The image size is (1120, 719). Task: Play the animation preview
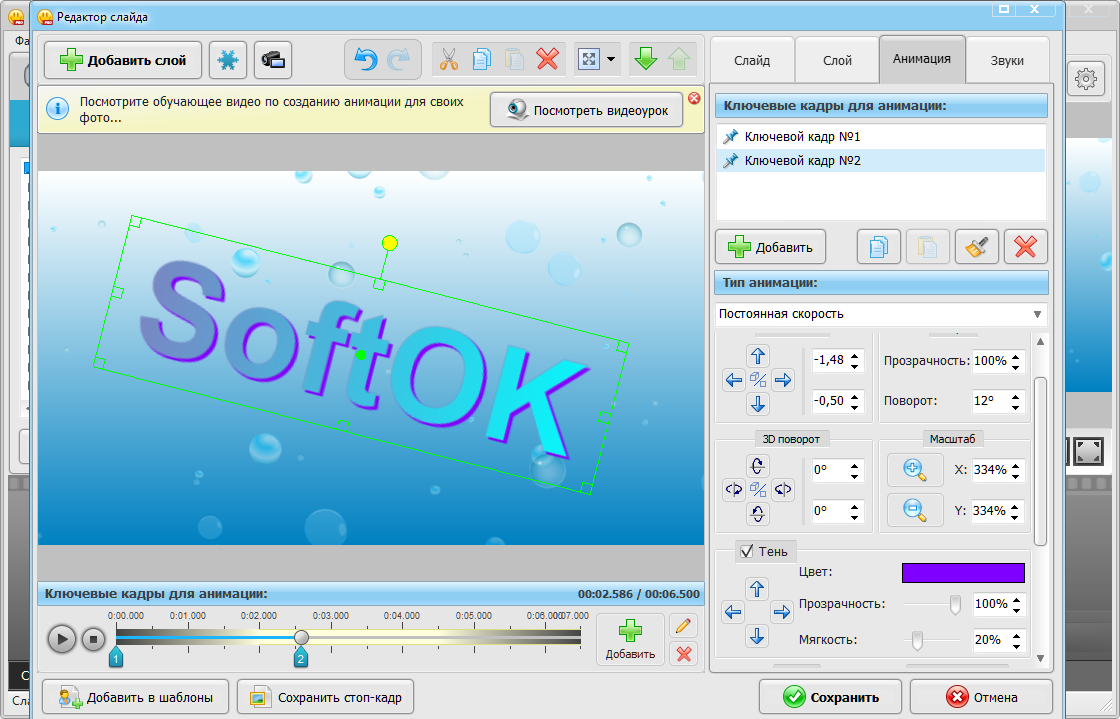click(62, 638)
